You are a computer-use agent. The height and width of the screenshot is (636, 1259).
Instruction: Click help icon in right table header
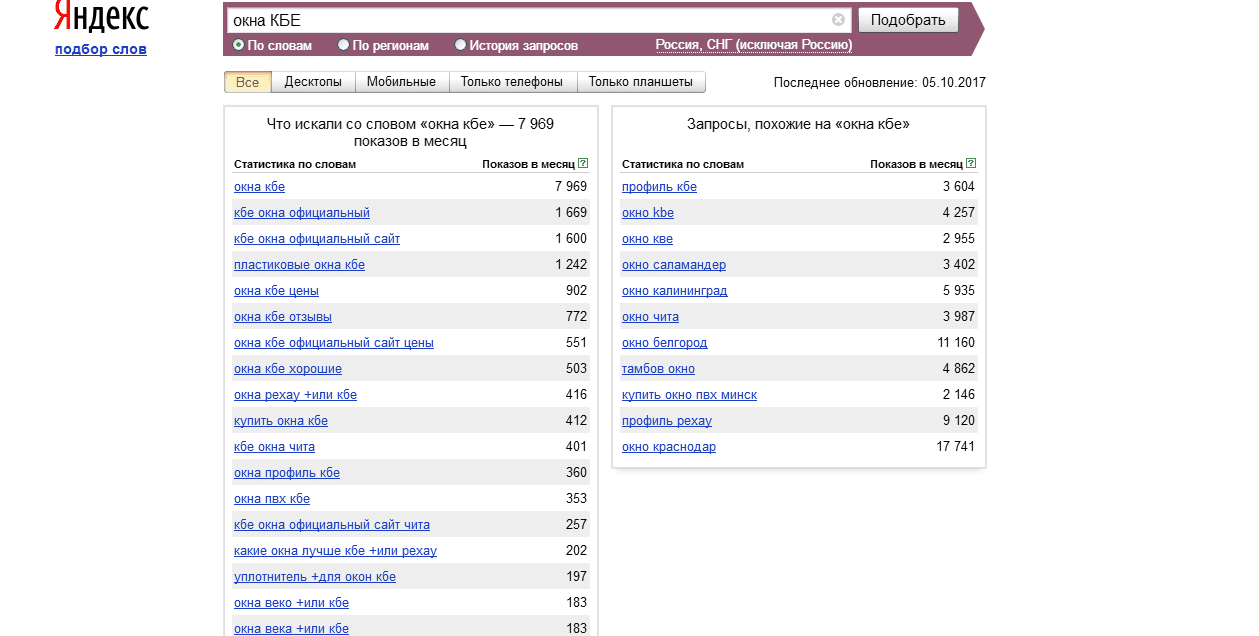pos(971,164)
